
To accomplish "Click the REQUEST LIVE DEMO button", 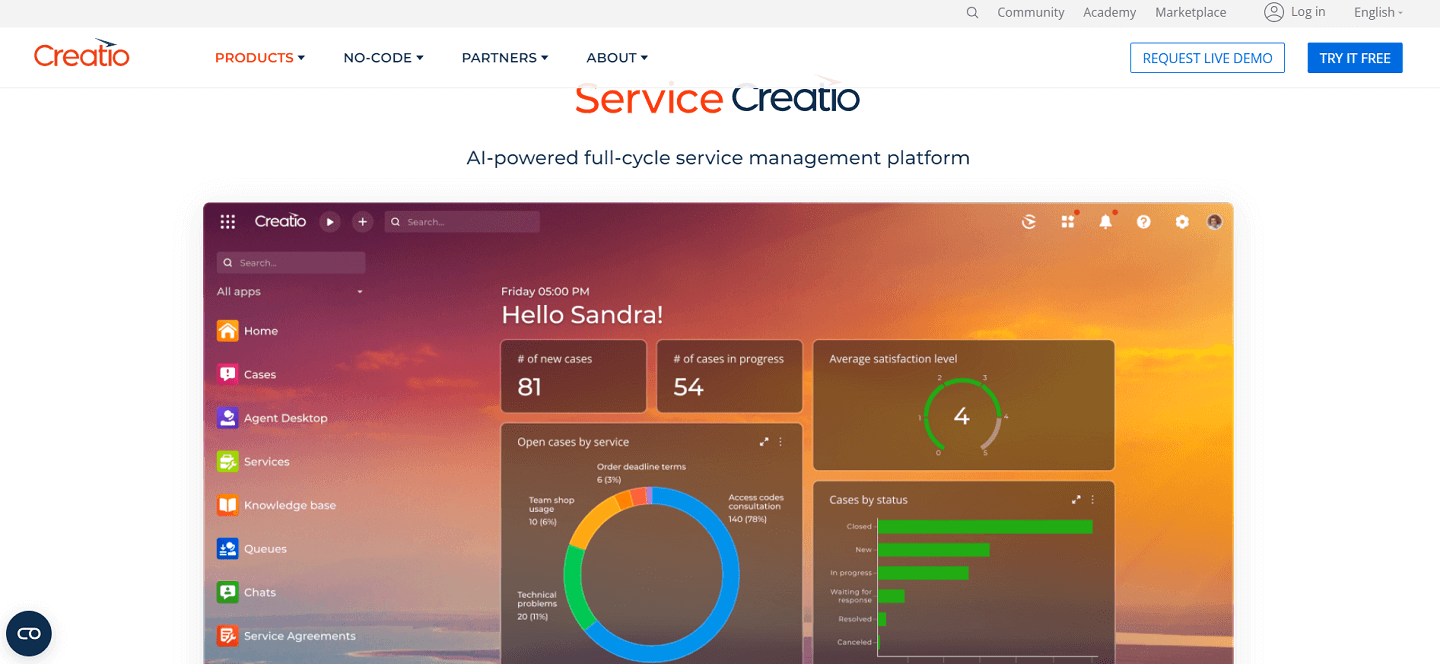I will click(x=1207, y=58).
